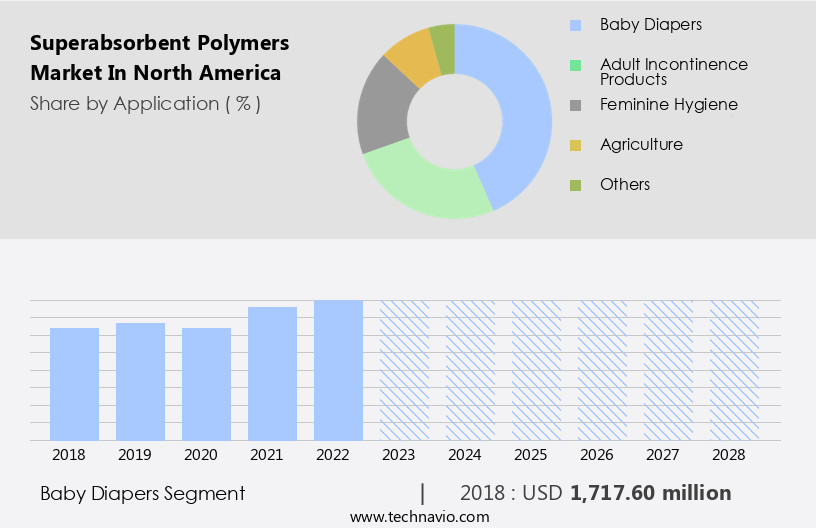Click the yellow Agriculture legend swatch

(x=575, y=145)
